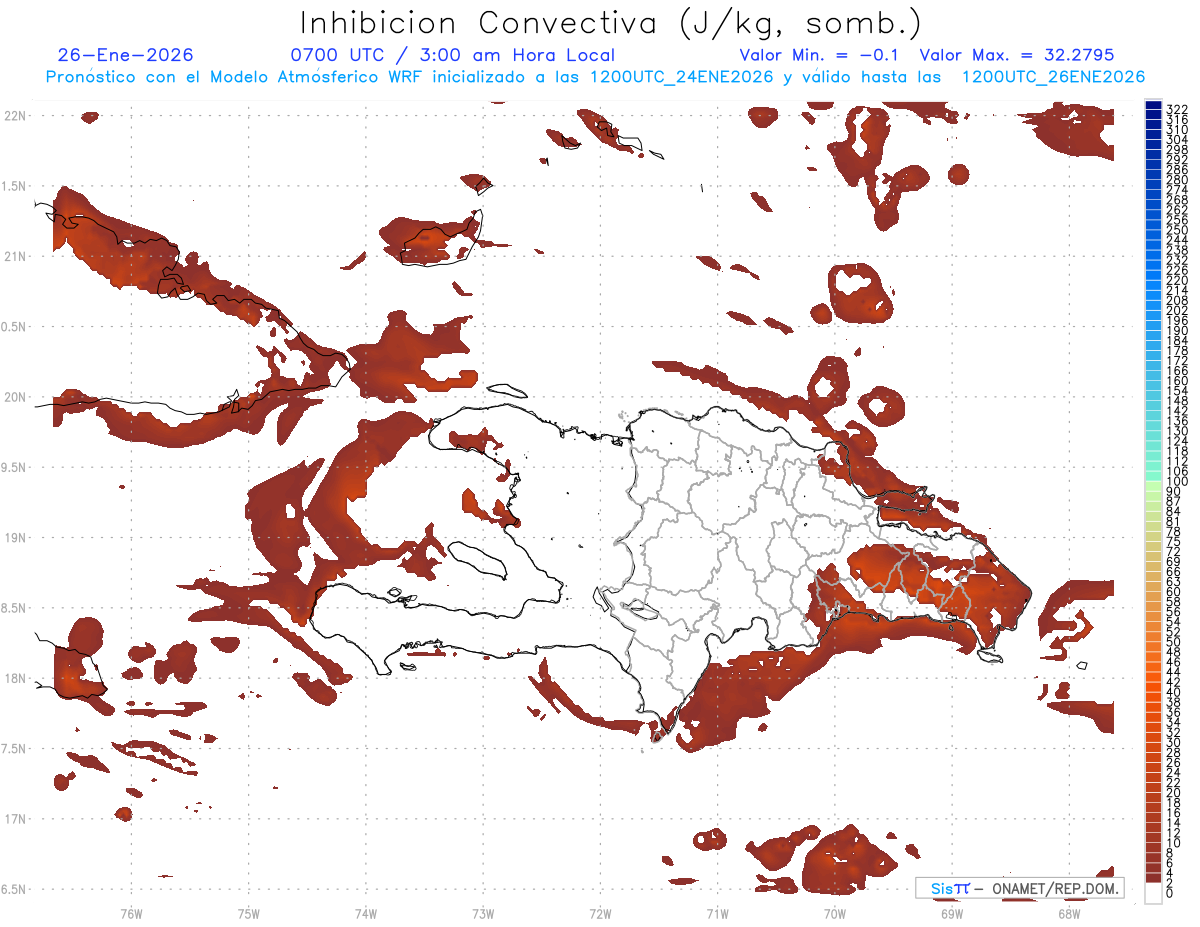Click the clipped '8.5N' latitude label
The height and width of the screenshot is (927, 1200).
pyautogui.click(x=14, y=608)
